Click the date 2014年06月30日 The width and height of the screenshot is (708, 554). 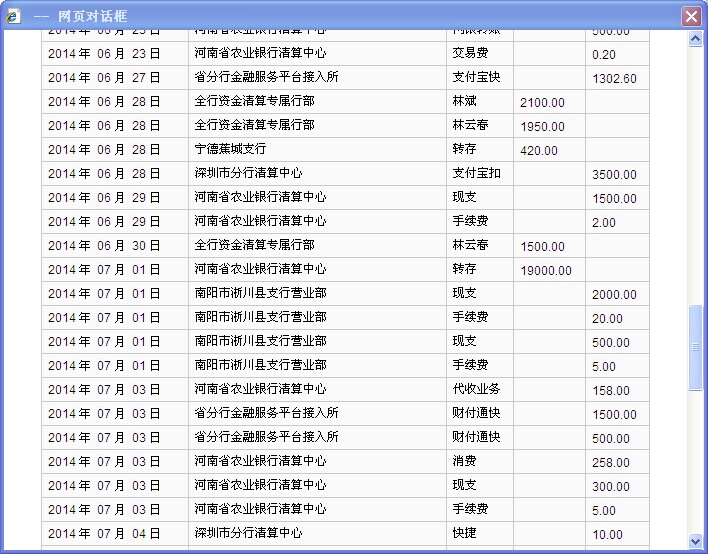[104, 245]
